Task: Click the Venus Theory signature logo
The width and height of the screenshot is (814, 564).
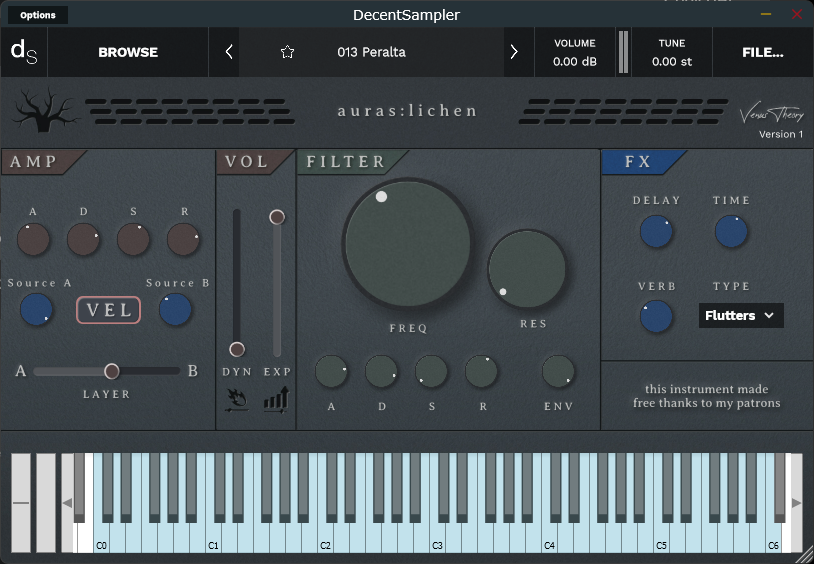Action: point(771,112)
